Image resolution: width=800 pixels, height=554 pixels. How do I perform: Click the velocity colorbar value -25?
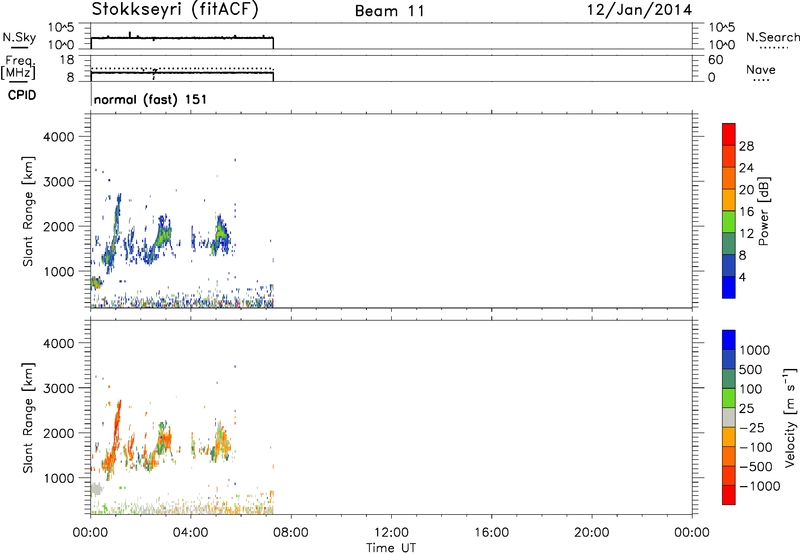point(752,427)
